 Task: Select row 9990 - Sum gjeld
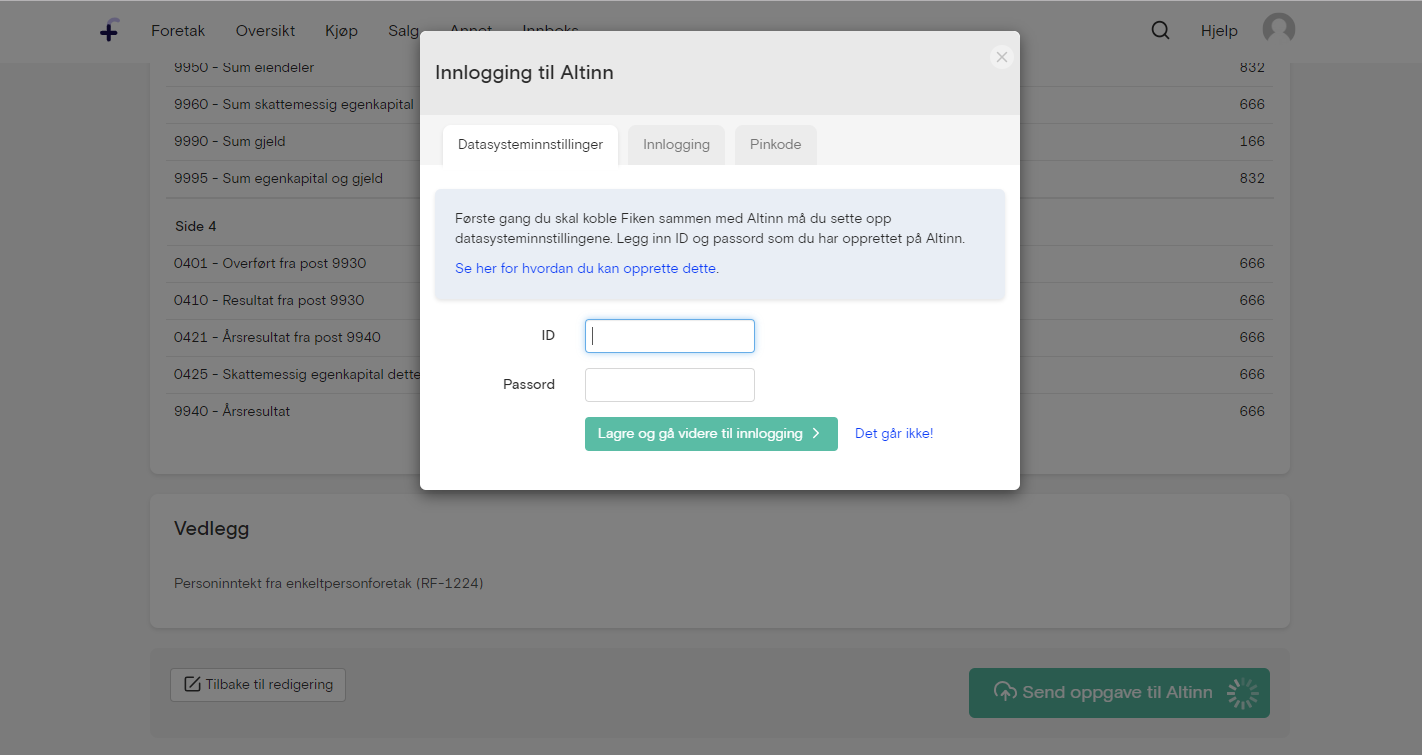[x=719, y=142]
